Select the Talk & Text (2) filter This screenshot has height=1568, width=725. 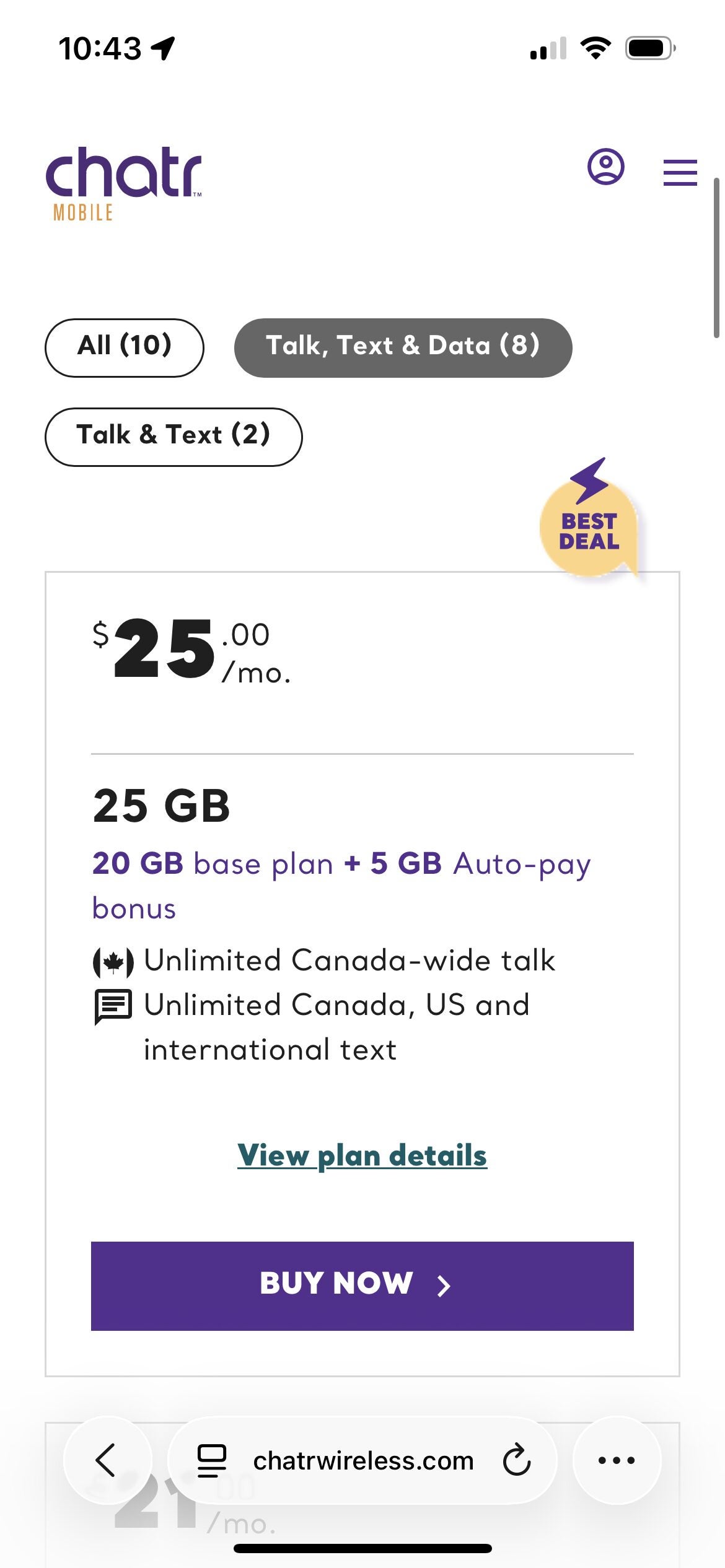(x=174, y=437)
